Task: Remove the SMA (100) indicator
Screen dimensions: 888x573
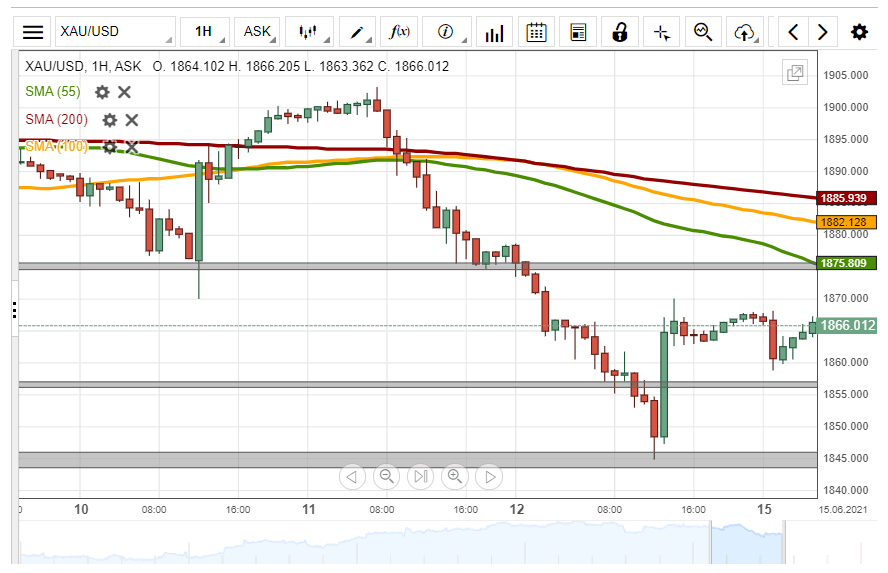Action: pos(132,147)
